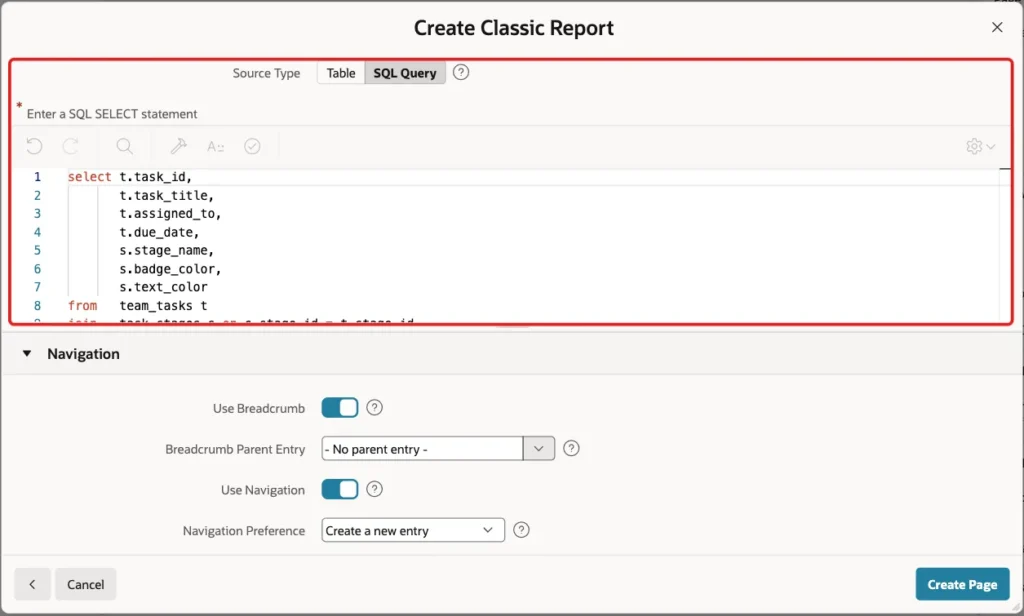
Task: Open Breadcrumb Parent Entry dropdown arrow
Action: pos(539,449)
